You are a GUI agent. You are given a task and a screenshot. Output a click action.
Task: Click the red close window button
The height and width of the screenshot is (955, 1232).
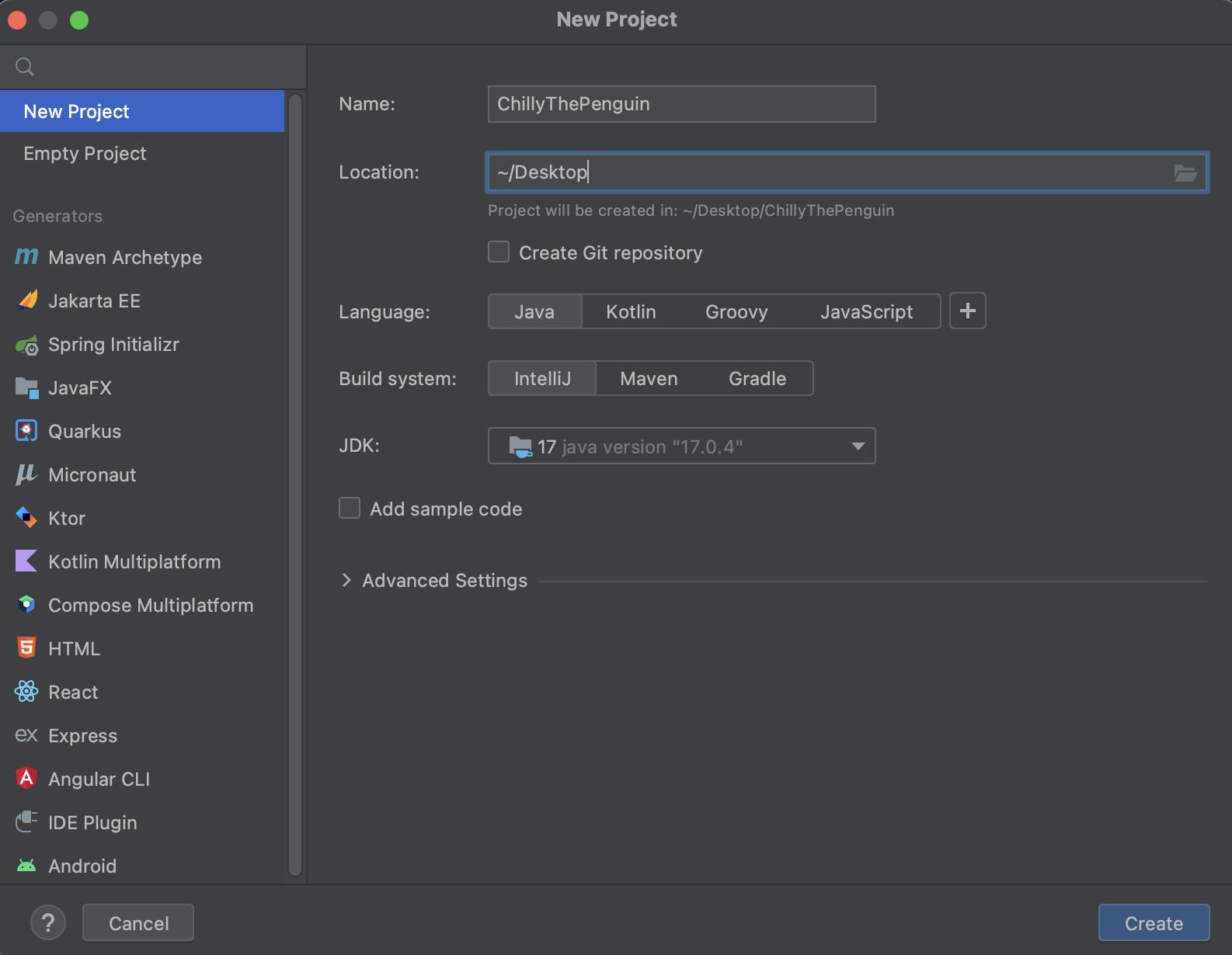tap(17, 19)
